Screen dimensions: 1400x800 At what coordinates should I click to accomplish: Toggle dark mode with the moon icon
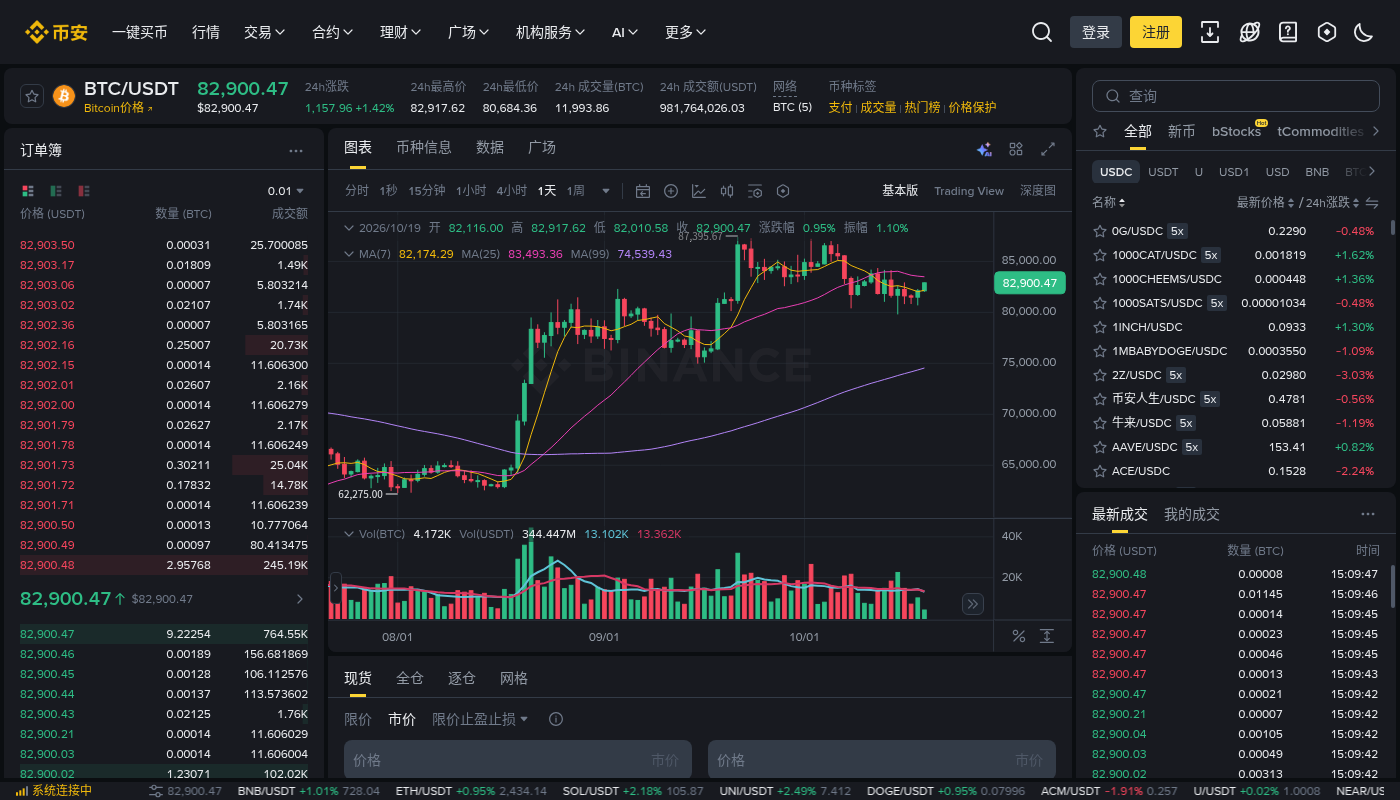pyautogui.click(x=1364, y=32)
